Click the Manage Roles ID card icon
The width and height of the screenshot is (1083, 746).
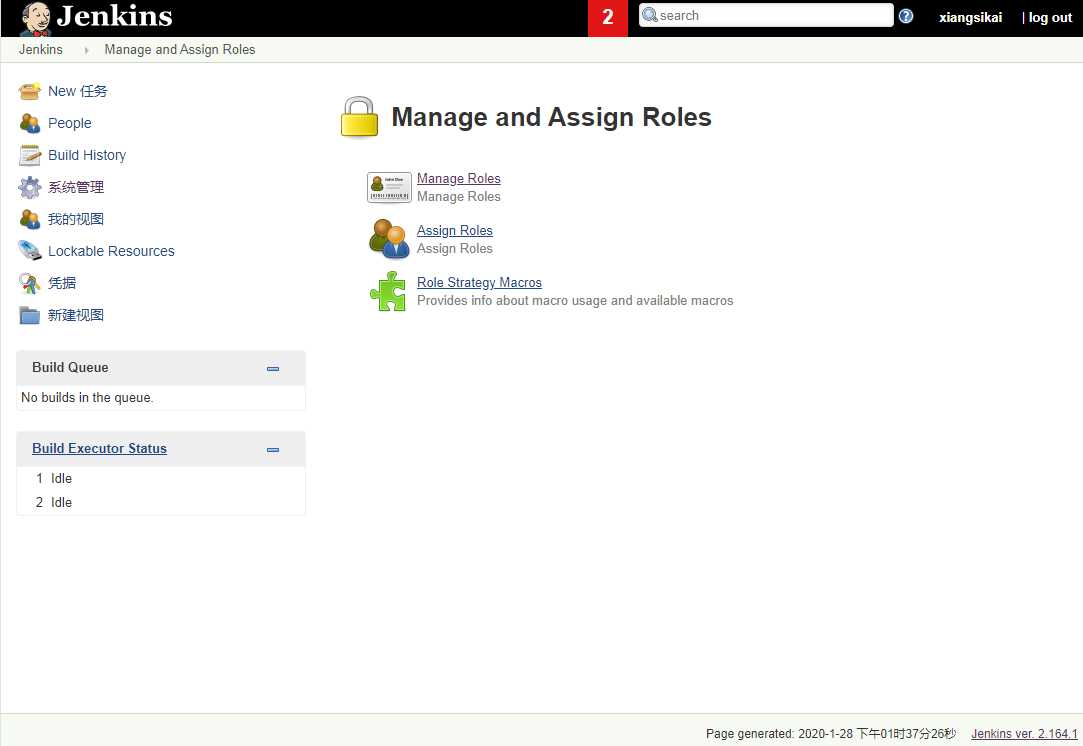click(389, 187)
